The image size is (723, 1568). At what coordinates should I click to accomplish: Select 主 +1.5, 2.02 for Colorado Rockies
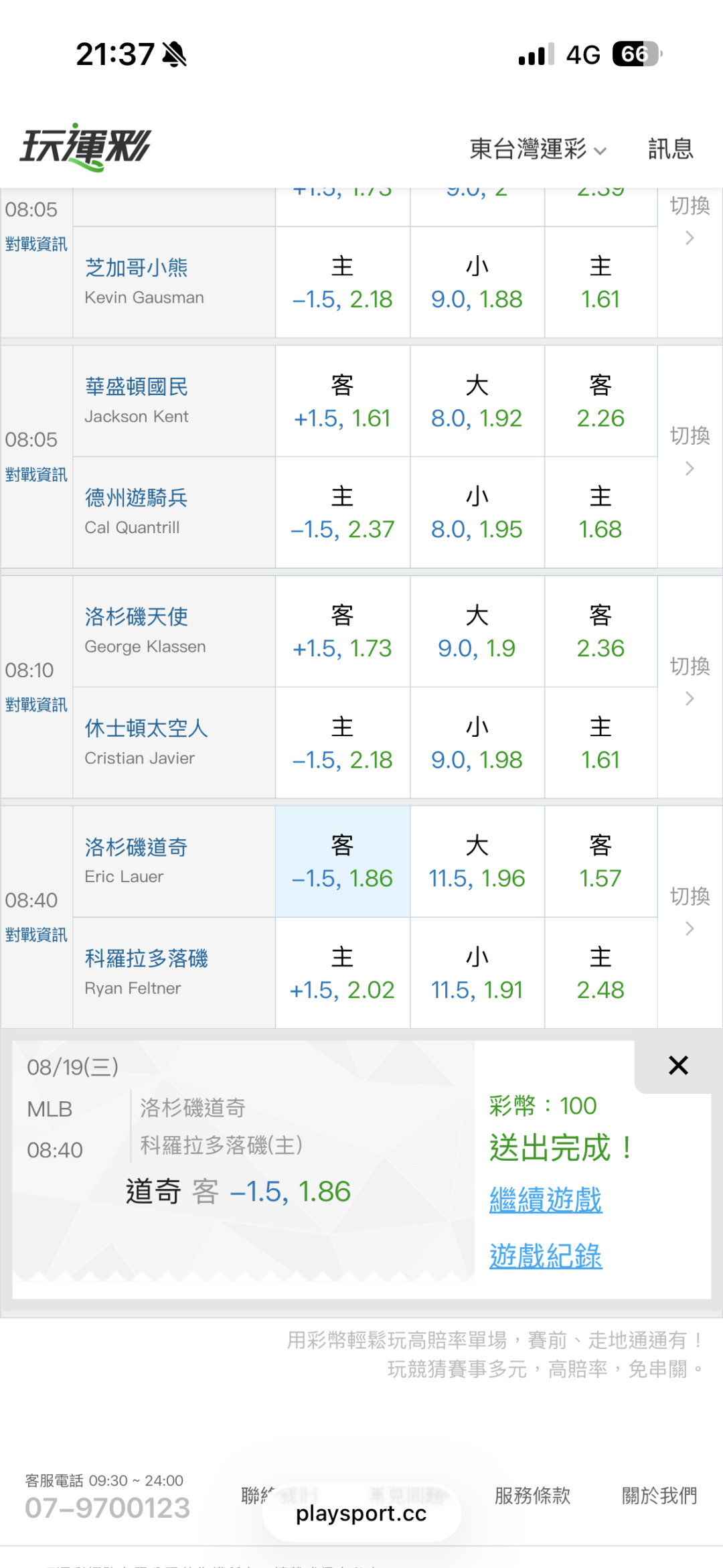[342, 973]
